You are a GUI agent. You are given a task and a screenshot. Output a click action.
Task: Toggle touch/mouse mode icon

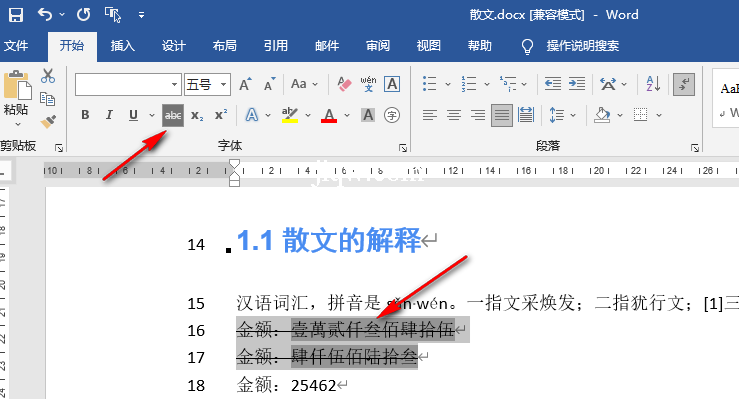[113, 15]
